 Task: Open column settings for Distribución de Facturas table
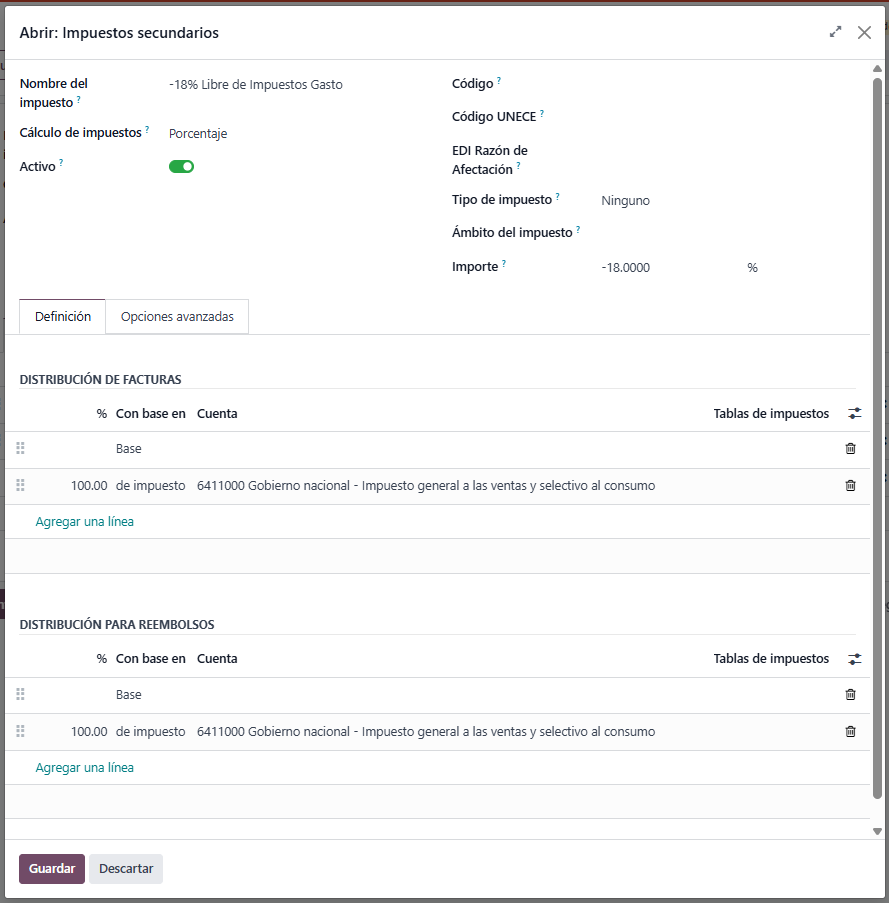tap(854, 413)
